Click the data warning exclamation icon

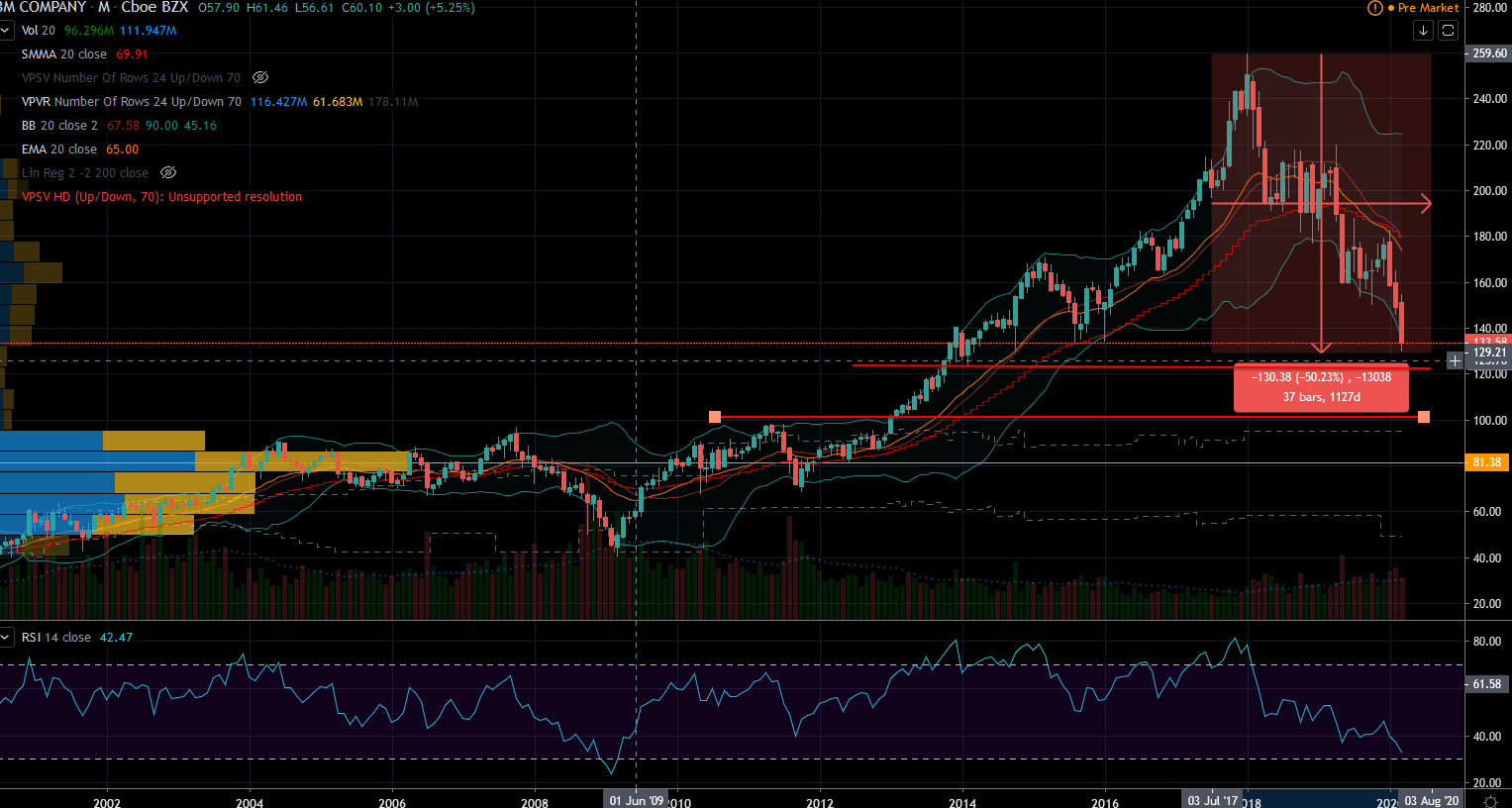tap(1375, 8)
